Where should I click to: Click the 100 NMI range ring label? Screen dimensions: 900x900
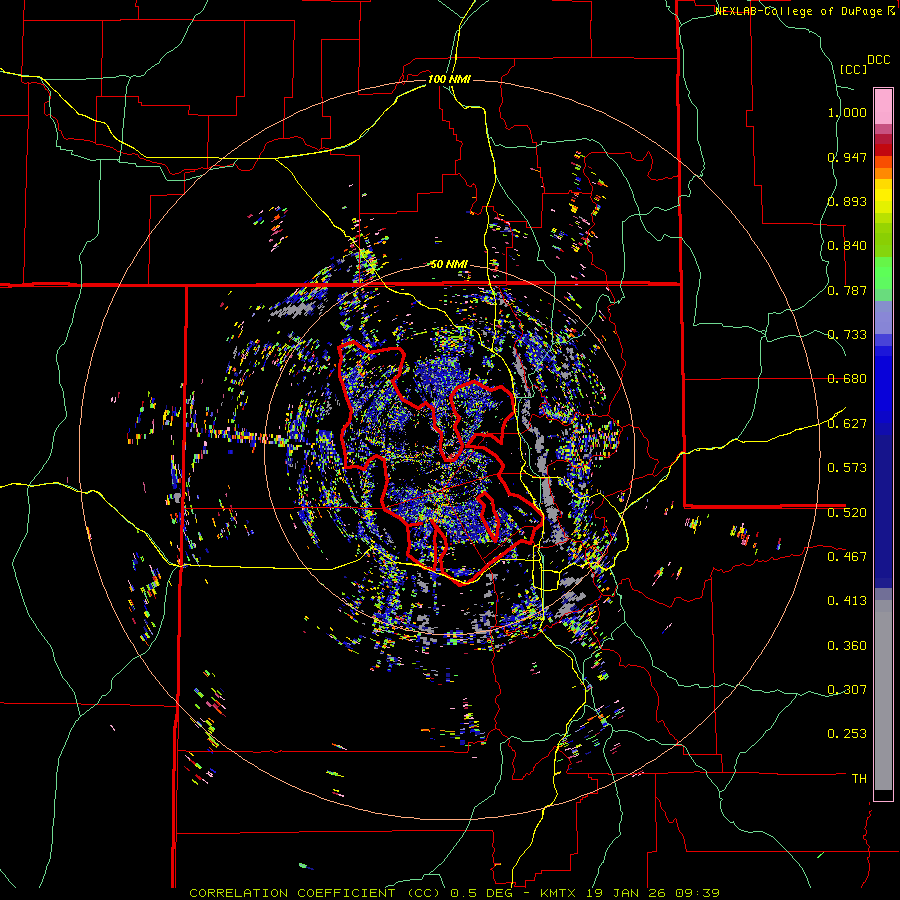click(x=449, y=79)
